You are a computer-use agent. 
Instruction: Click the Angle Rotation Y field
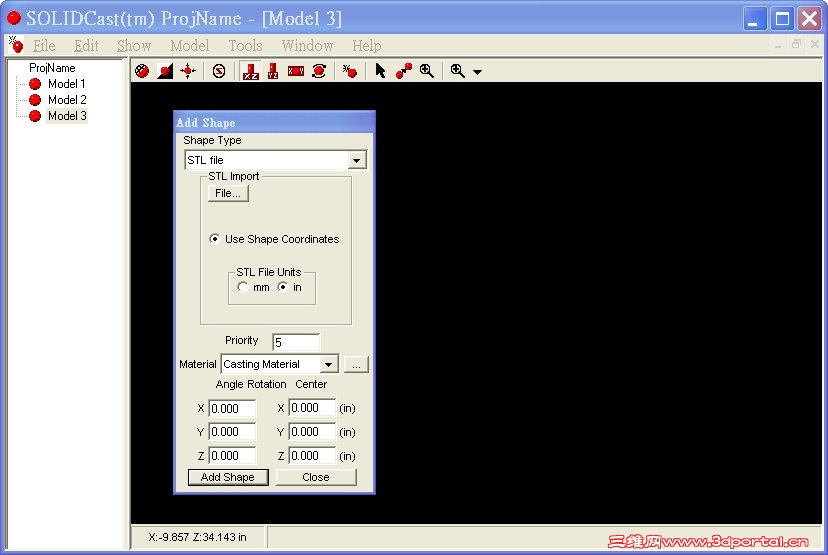click(x=232, y=432)
